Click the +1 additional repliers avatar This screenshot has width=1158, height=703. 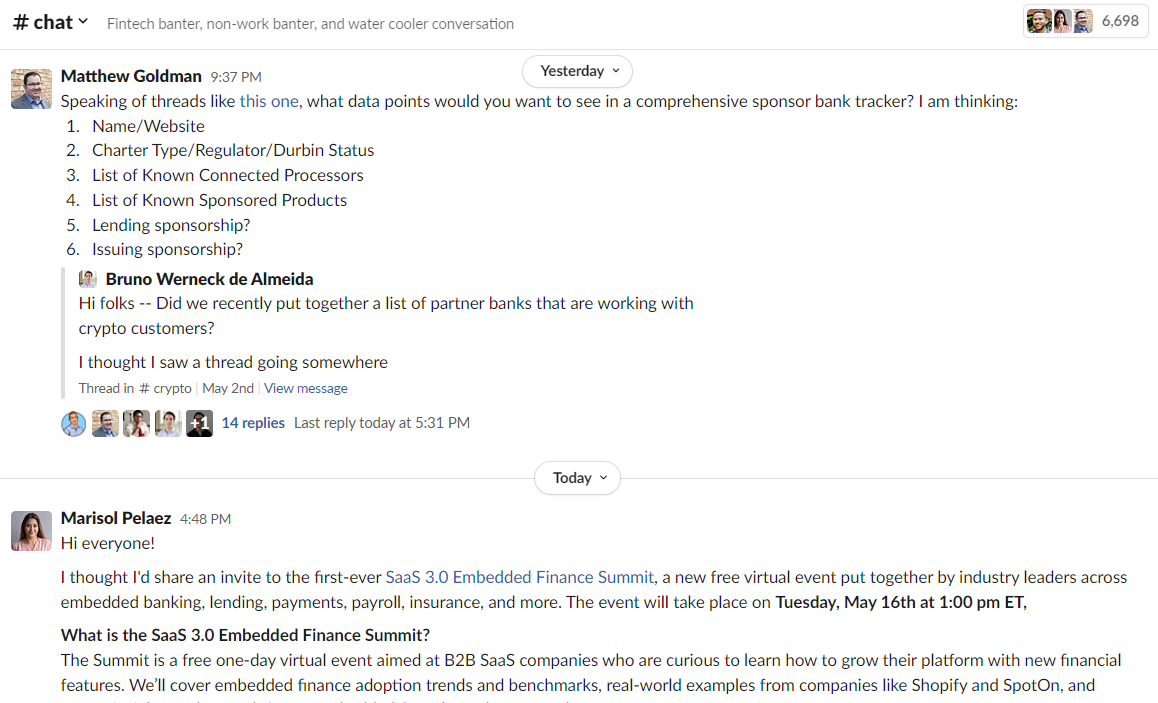click(x=199, y=423)
